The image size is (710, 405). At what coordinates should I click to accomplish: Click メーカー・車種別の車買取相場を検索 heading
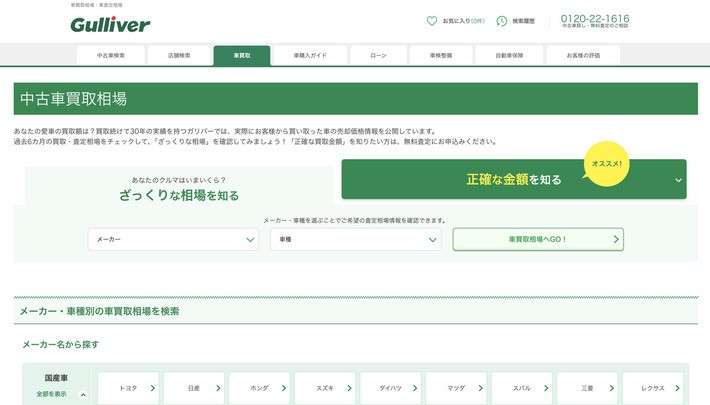(100, 311)
